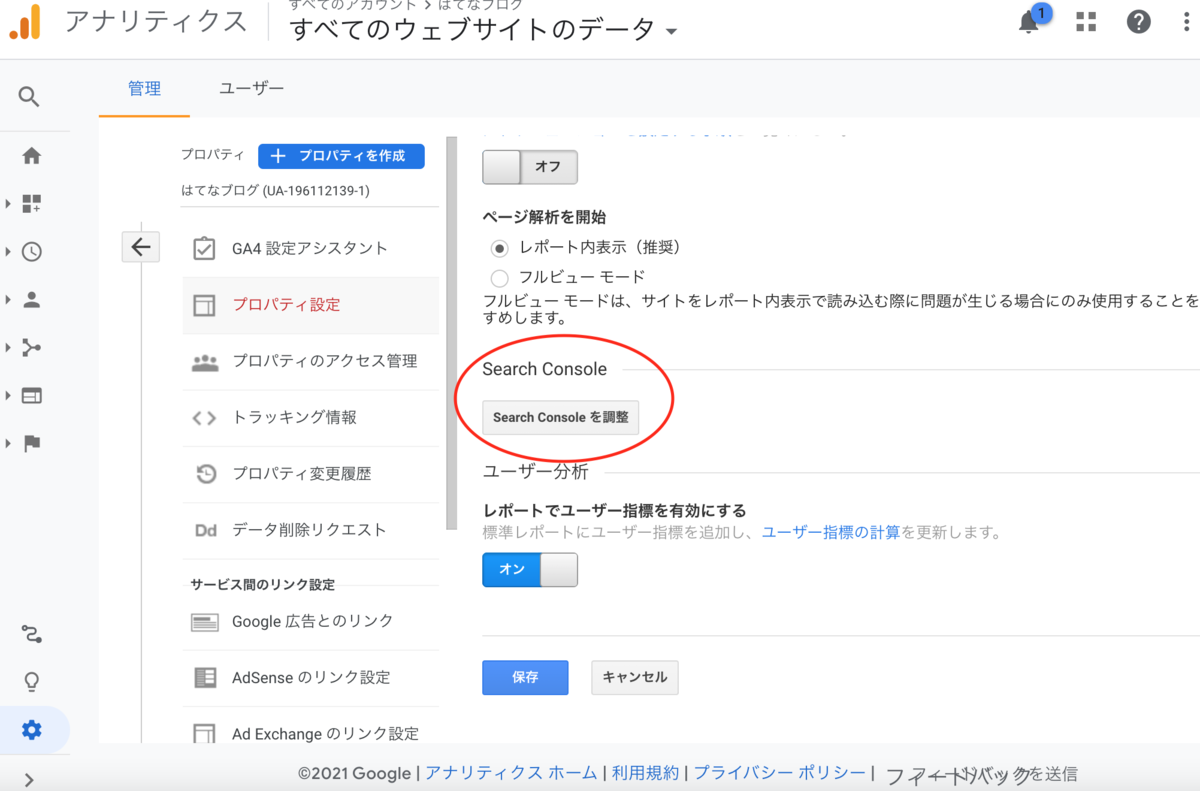Toggle the オフ switch on
The image size is (1200, 791).
530,167
